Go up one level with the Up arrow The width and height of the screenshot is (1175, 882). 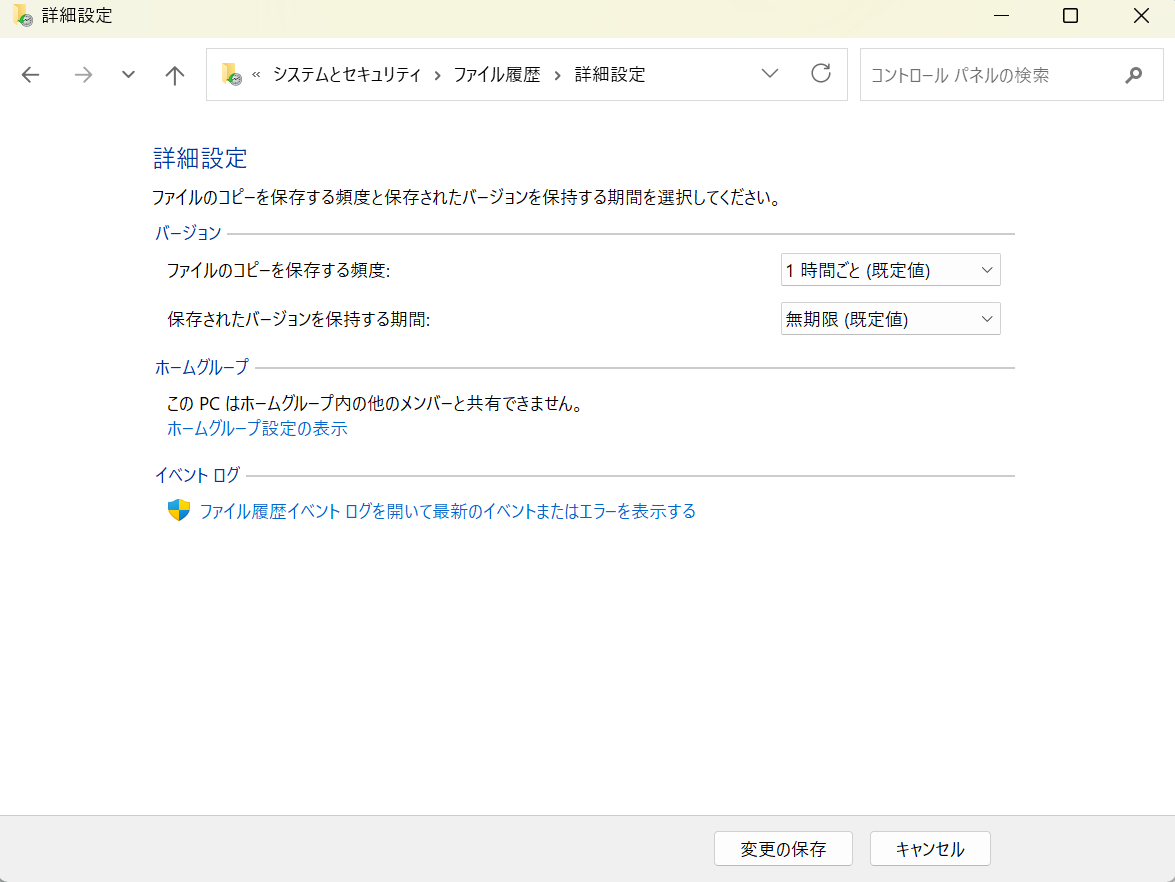[175, 75]
